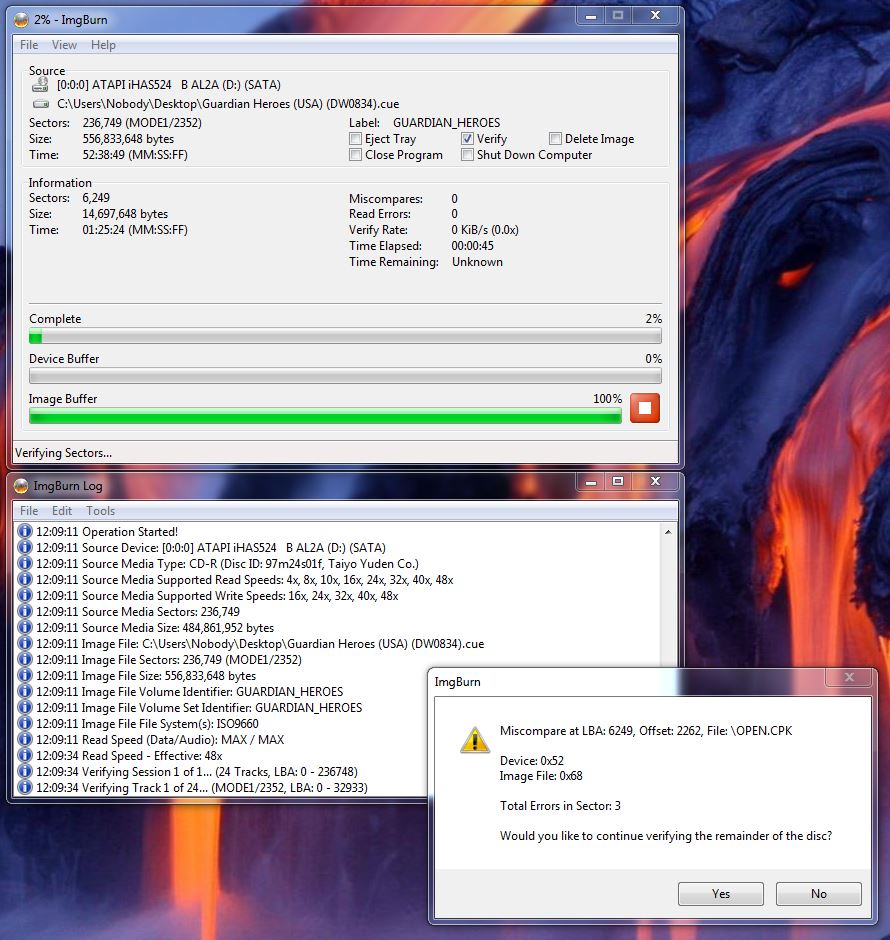The width and height of the screenshot is (890, 940).
Task: Open the File menu in ImgBurn Log window
Action: pyautogui.click(x=29, y=511)
